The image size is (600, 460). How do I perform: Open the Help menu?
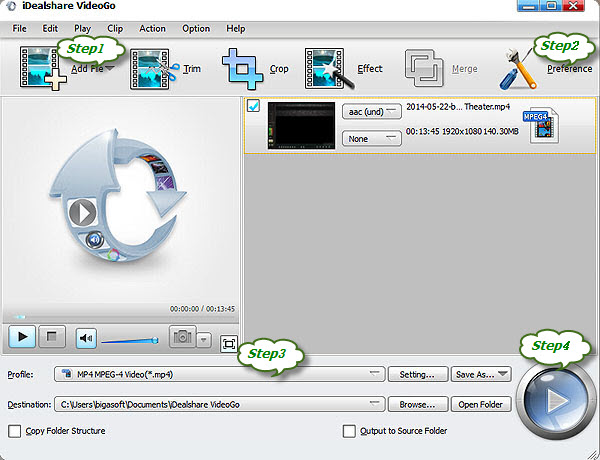235,29
